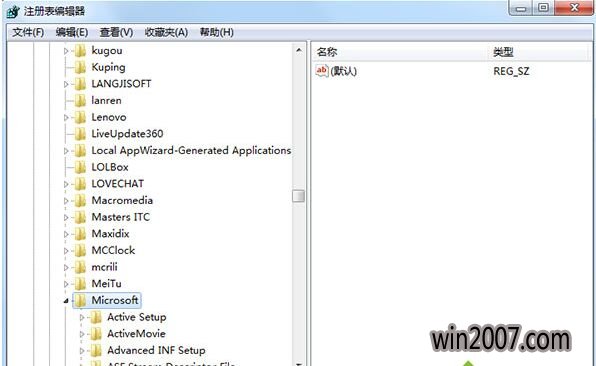Viewport: 596px width, 366px height.
Task: Click the ActiveMovie folder icon
Action: tap(96, 334)
